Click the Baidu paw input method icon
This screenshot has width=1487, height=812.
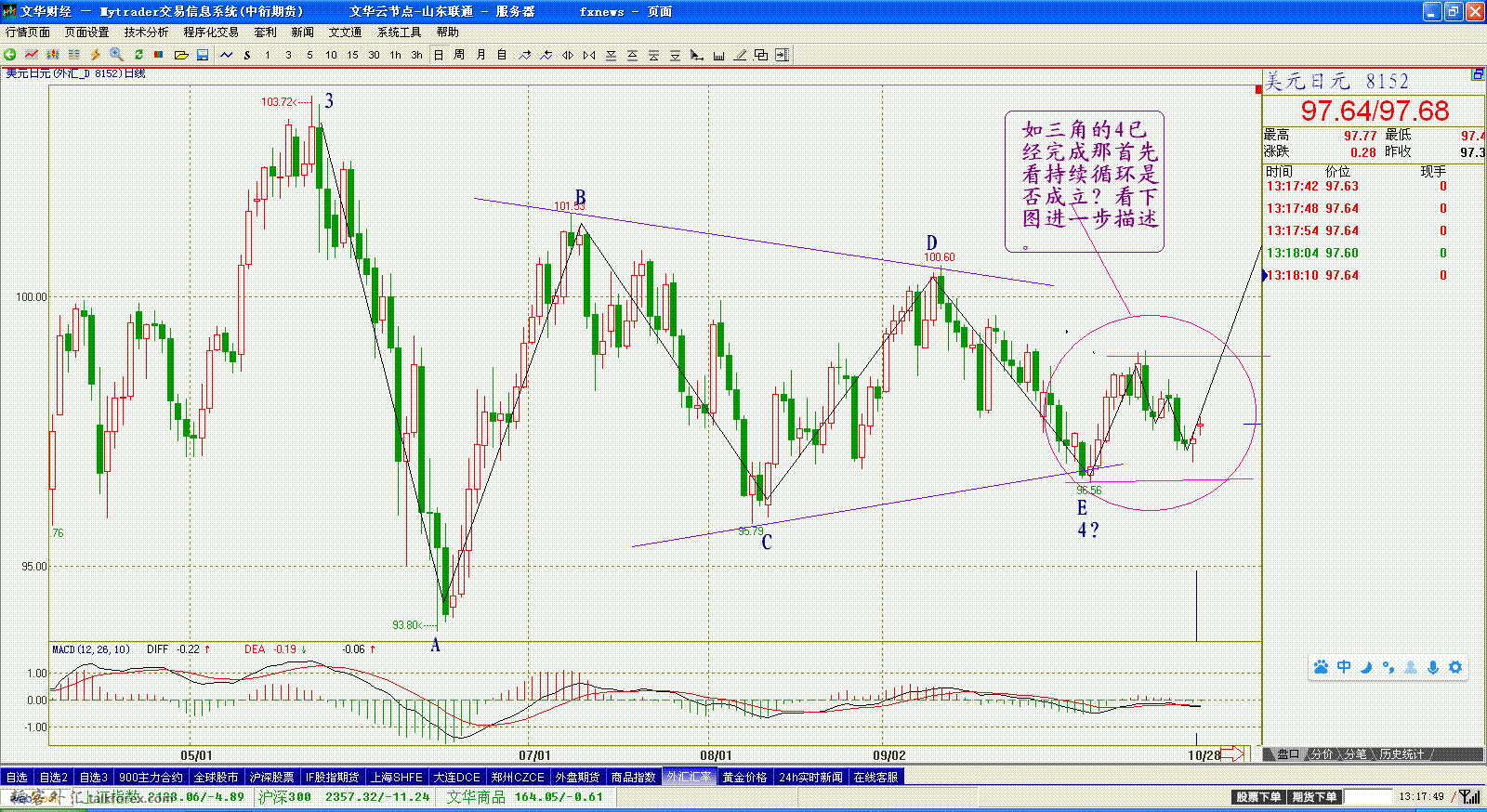1321,667
